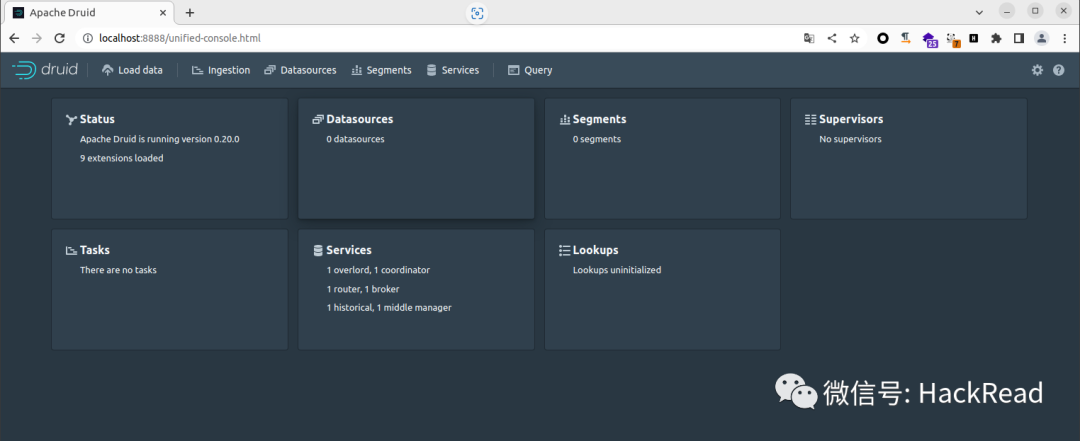
Task: Click the share page icon
Action: [832, 39]
